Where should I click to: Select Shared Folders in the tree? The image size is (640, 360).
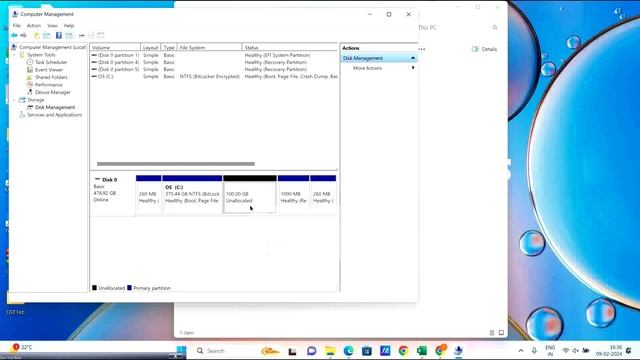[x=51, y=77]
